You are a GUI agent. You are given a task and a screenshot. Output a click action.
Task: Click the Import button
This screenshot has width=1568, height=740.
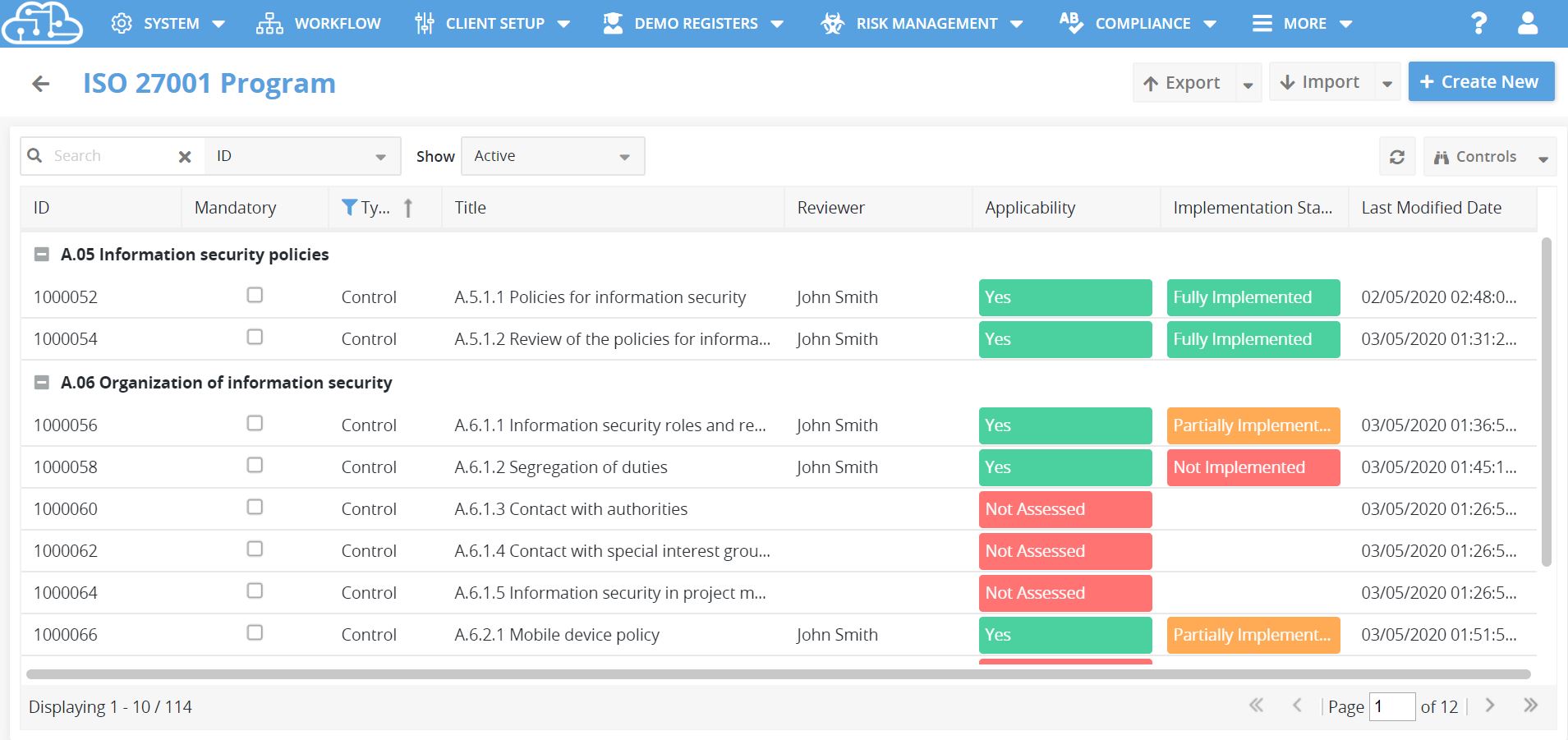click(x=1321, y=82)
